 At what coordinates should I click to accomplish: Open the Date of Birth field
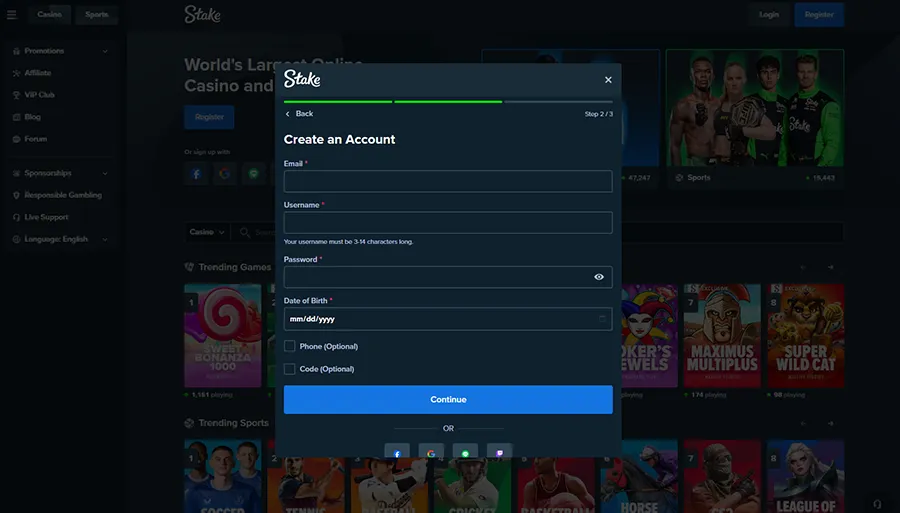pos(448,319)
